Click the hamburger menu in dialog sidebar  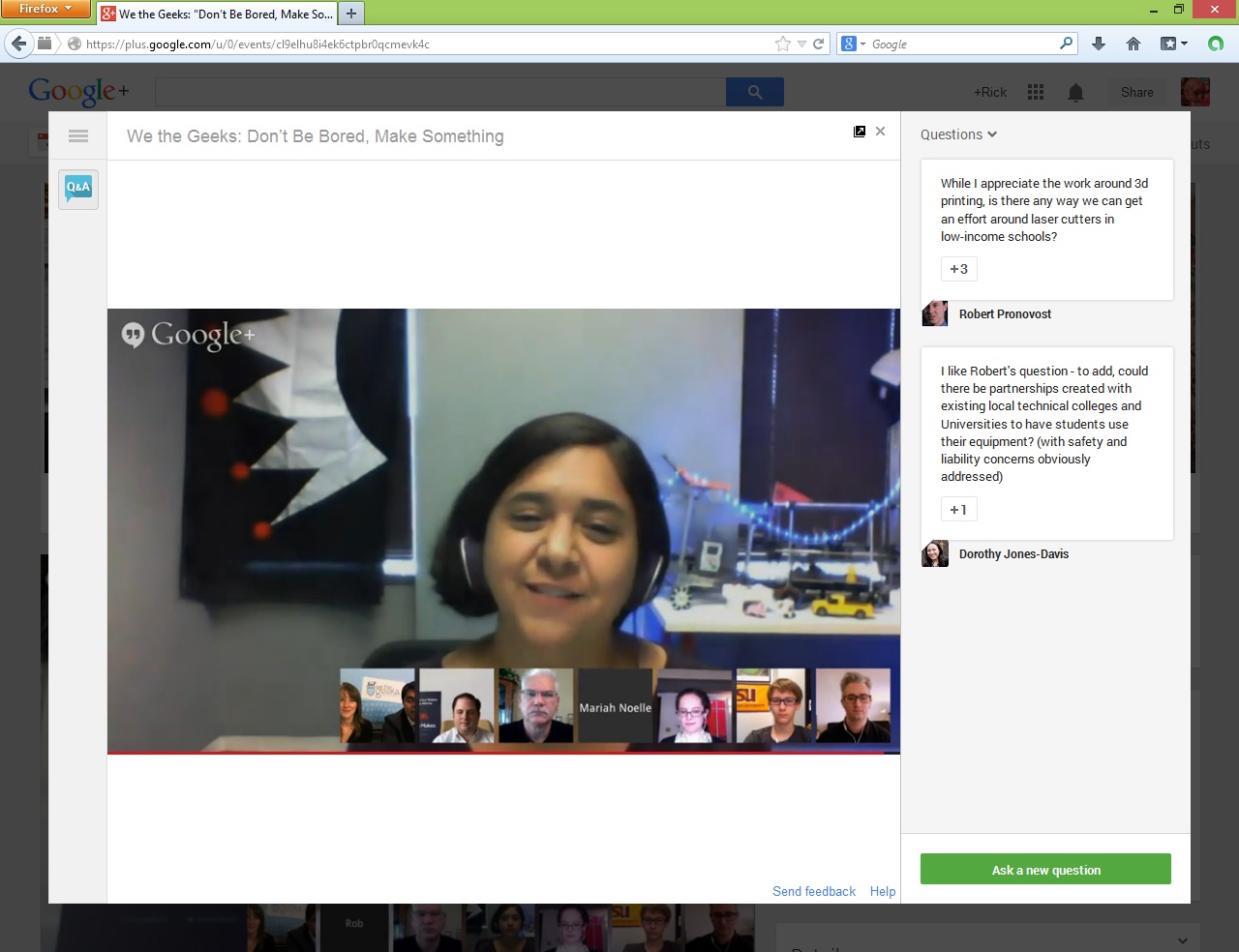tap(78, 136)
